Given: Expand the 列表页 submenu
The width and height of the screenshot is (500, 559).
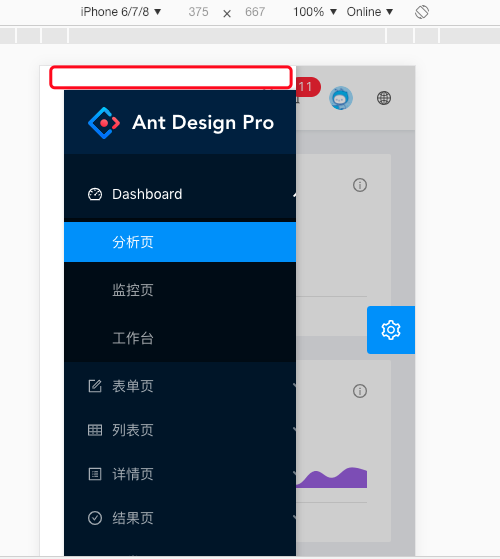Looking at the screenshot, I should [180, 430].
